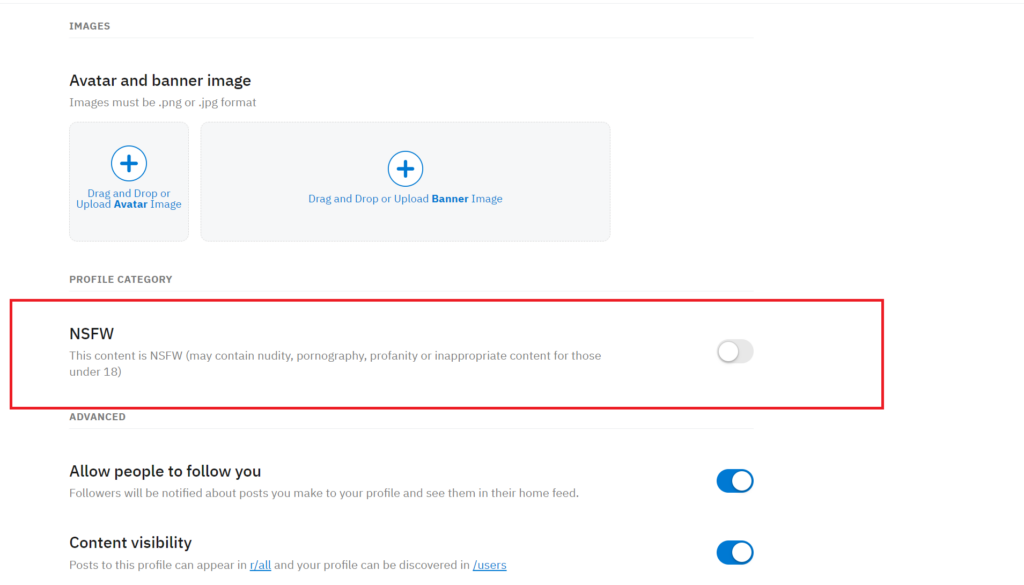The height and width of the screenshot is (585, 1024).
Task: Click the plus icon for Avatar upload
Action: coord(128,163)
